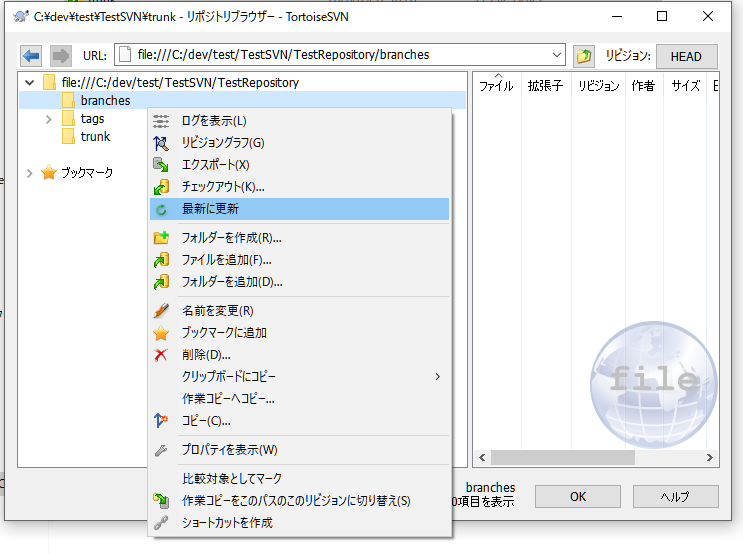Expand the ブックマーク tree node

[x=29, y=173]
